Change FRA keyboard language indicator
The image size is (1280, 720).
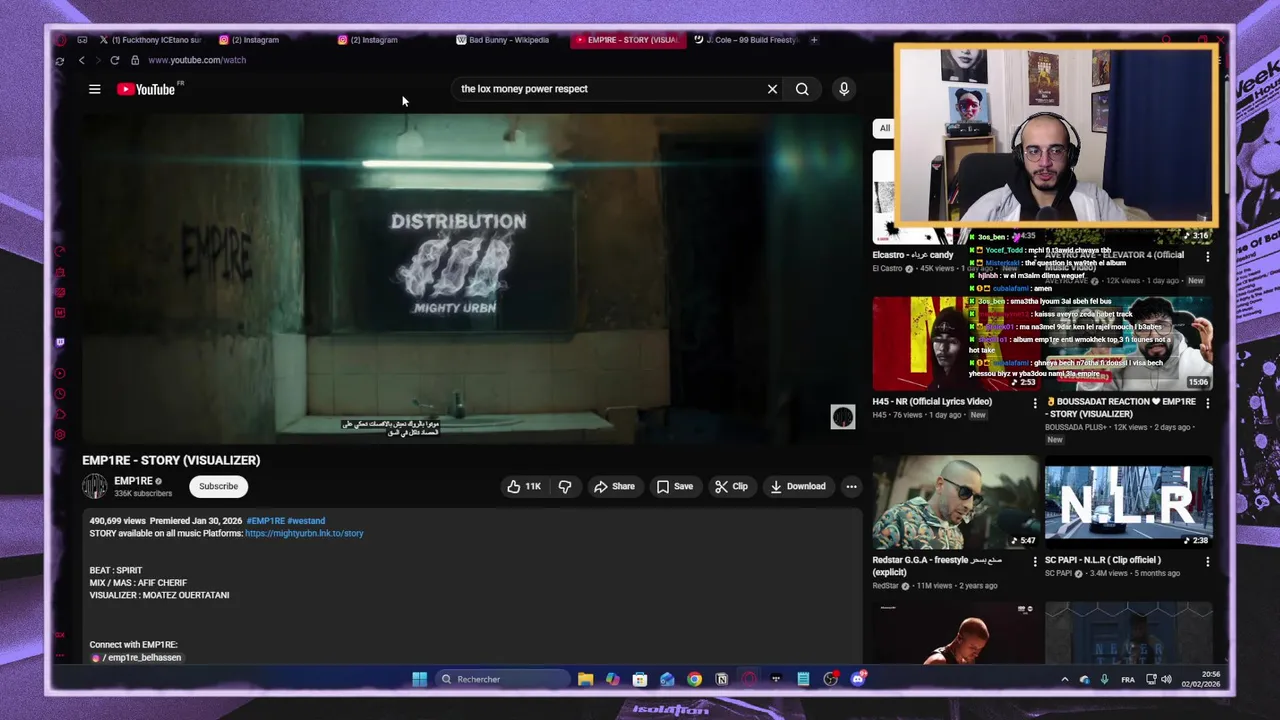tap(1128, 679)
